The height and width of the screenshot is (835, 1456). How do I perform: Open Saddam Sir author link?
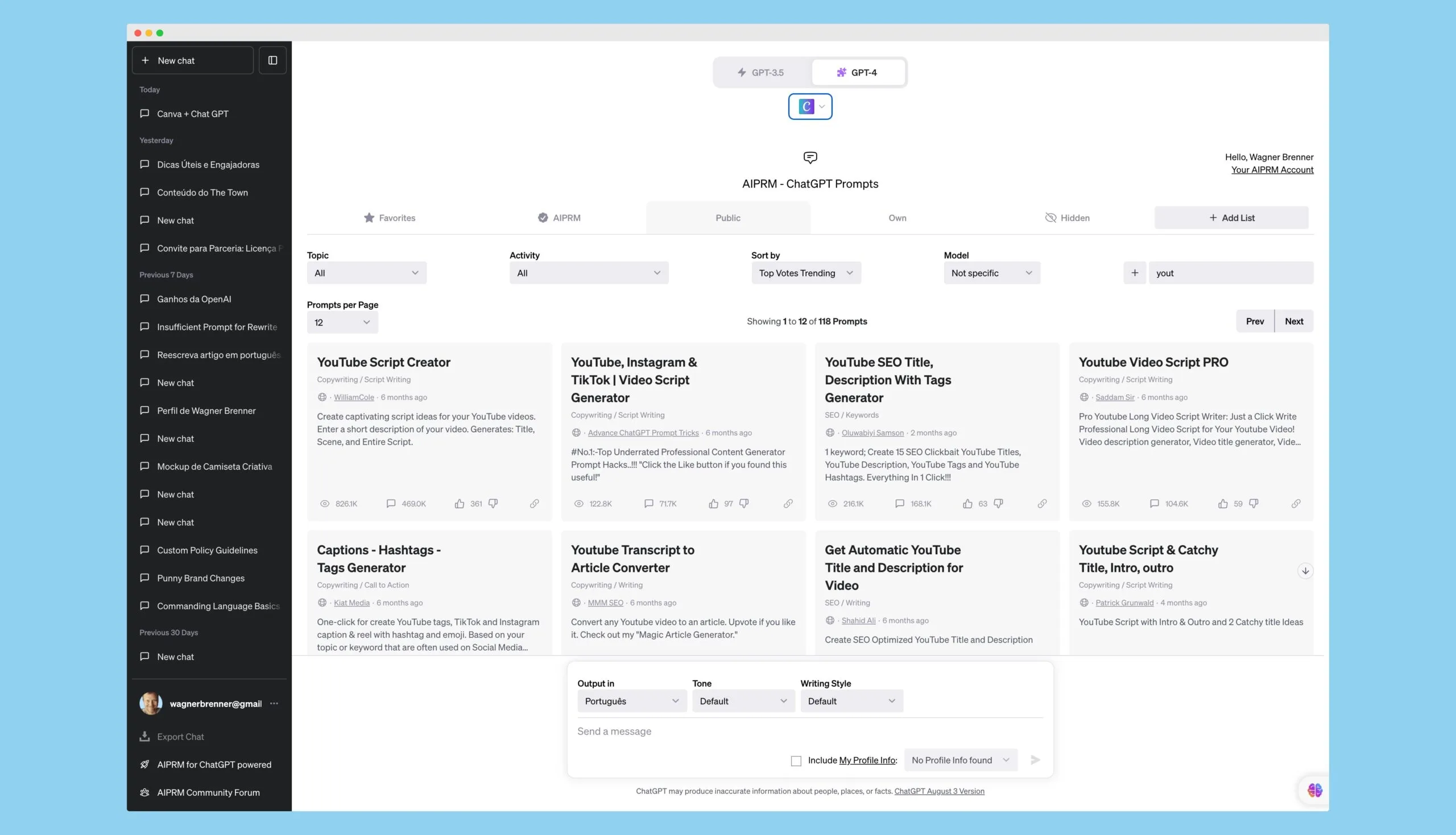pyautogui.click(x=1115, y=397)
